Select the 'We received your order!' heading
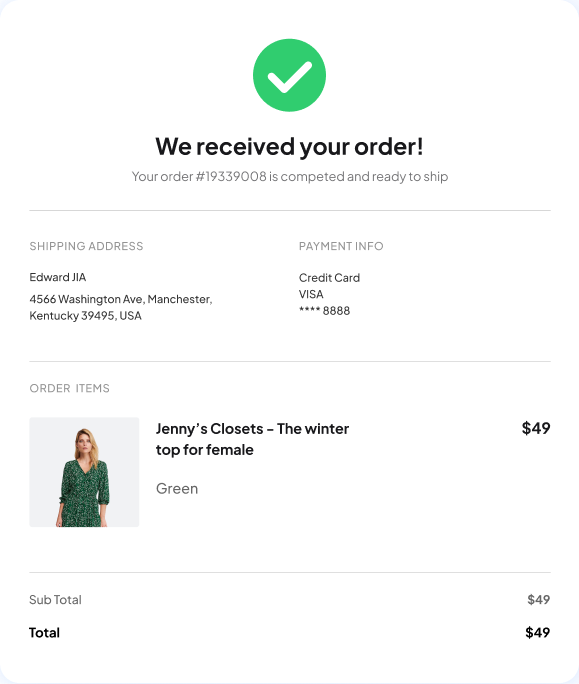This screenshot has height=684, width=579. (289, 146)
